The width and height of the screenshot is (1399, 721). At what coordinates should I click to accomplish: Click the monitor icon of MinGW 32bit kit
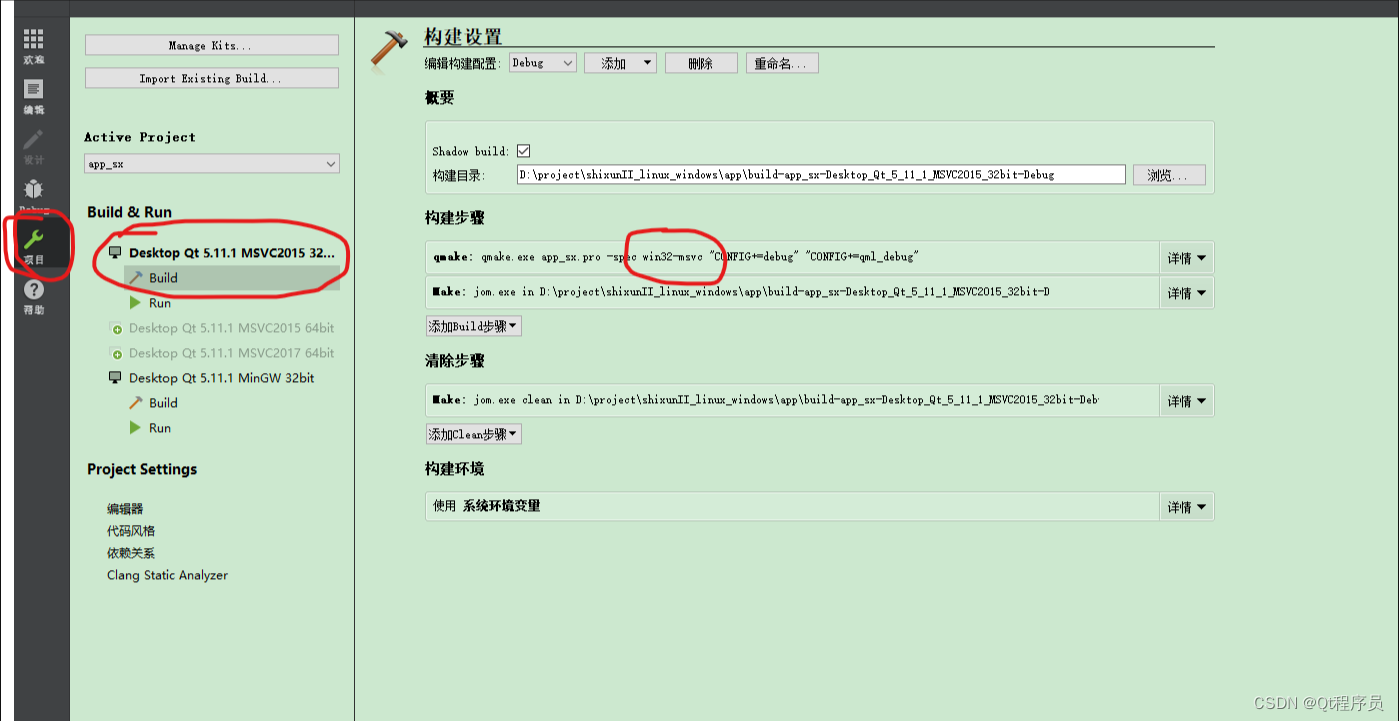[116, 378]
